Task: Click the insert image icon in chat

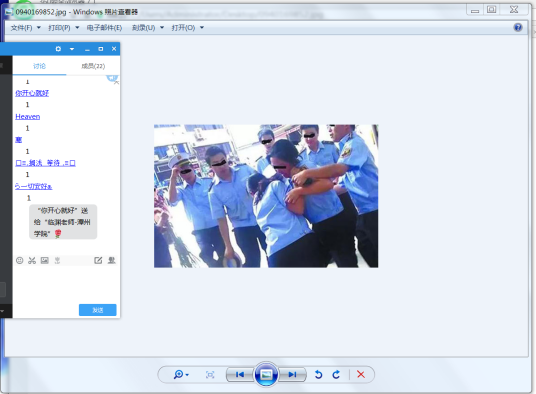Action: tap(44, 260)
